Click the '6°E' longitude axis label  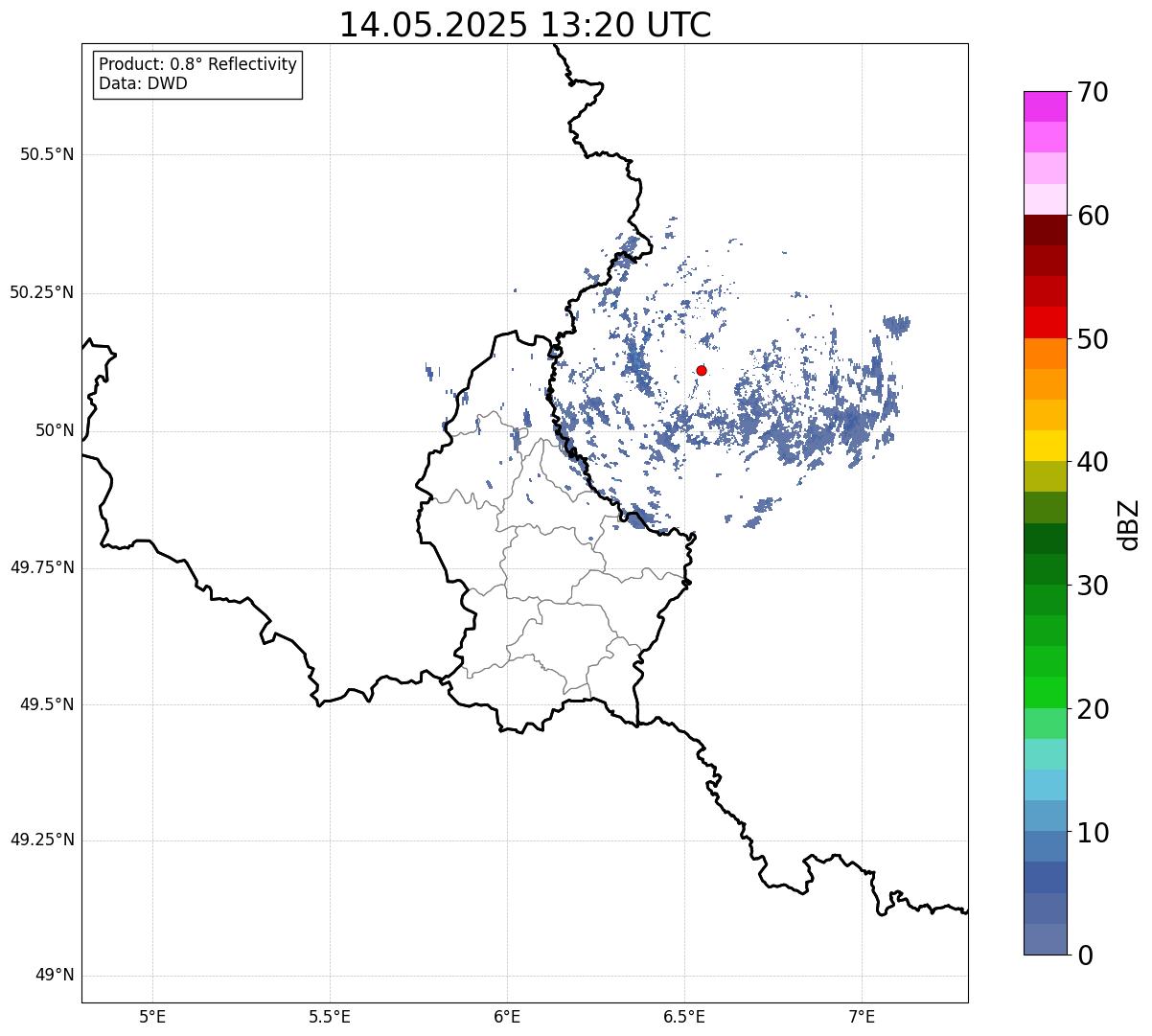(x=507, y=1017)
